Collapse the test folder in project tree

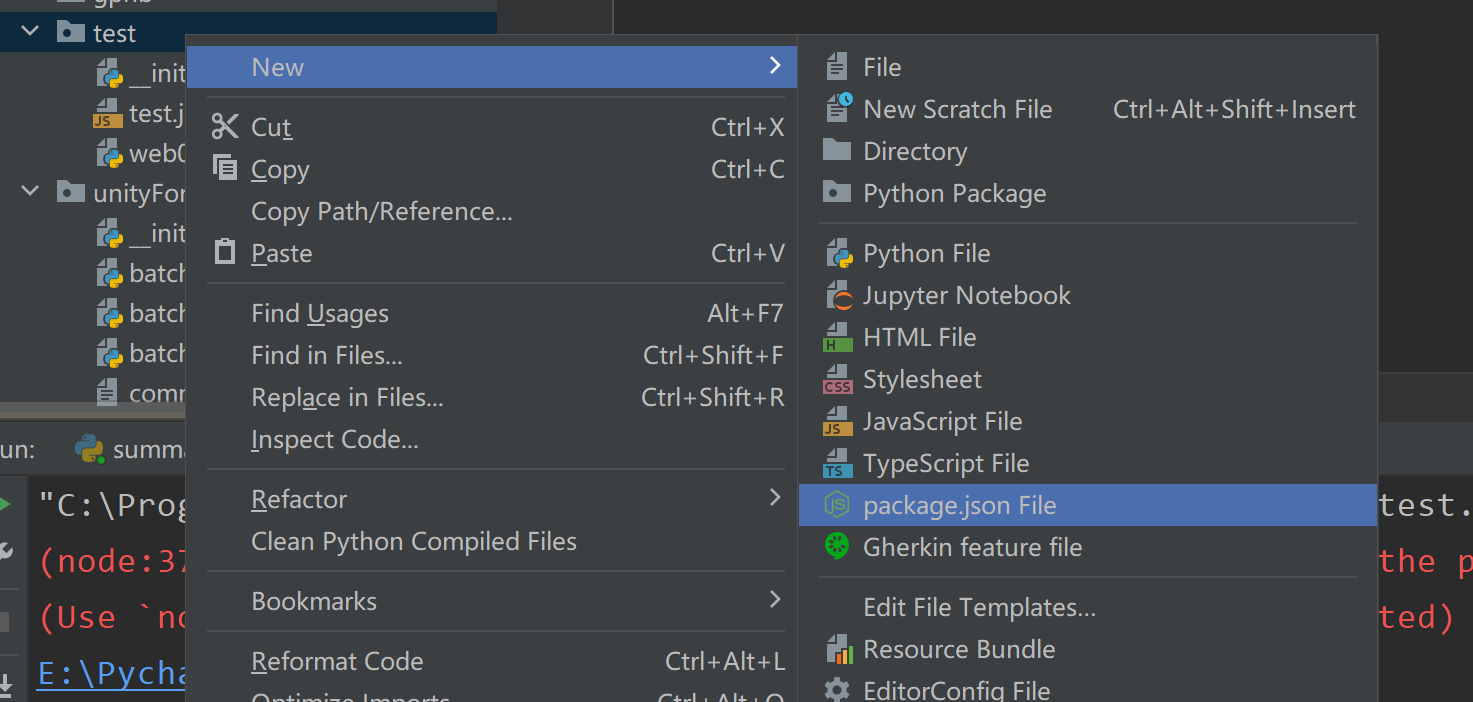click(30, 32)
